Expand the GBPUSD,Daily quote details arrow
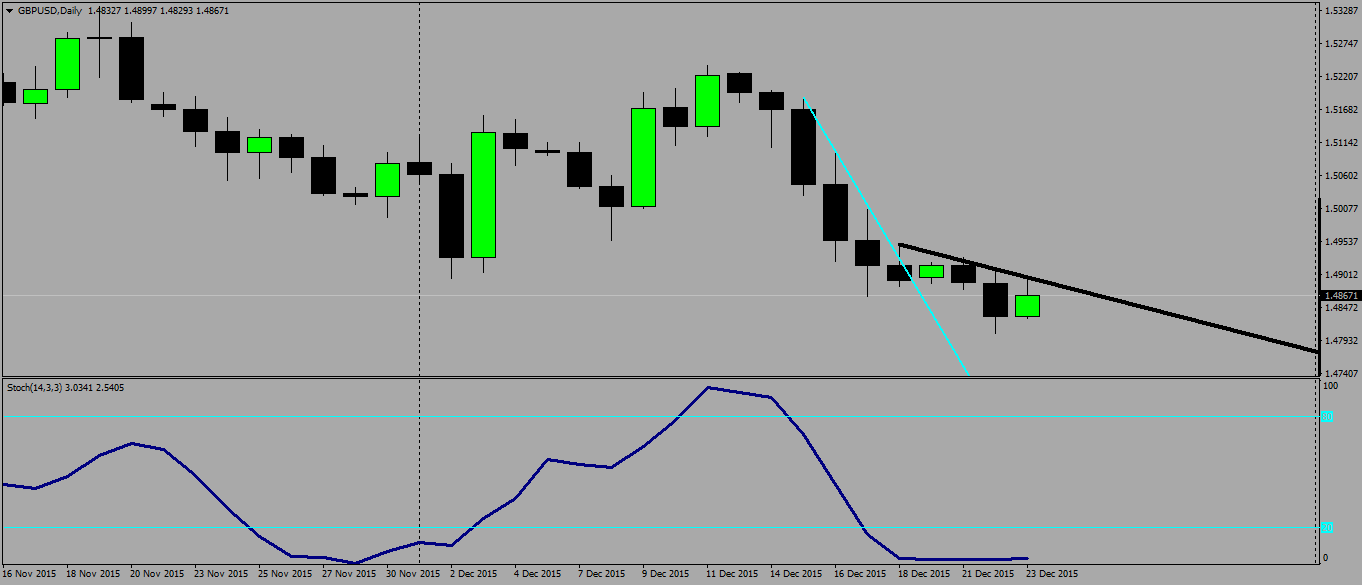This screenshot has height=585, width=1362. coord(10,9)
